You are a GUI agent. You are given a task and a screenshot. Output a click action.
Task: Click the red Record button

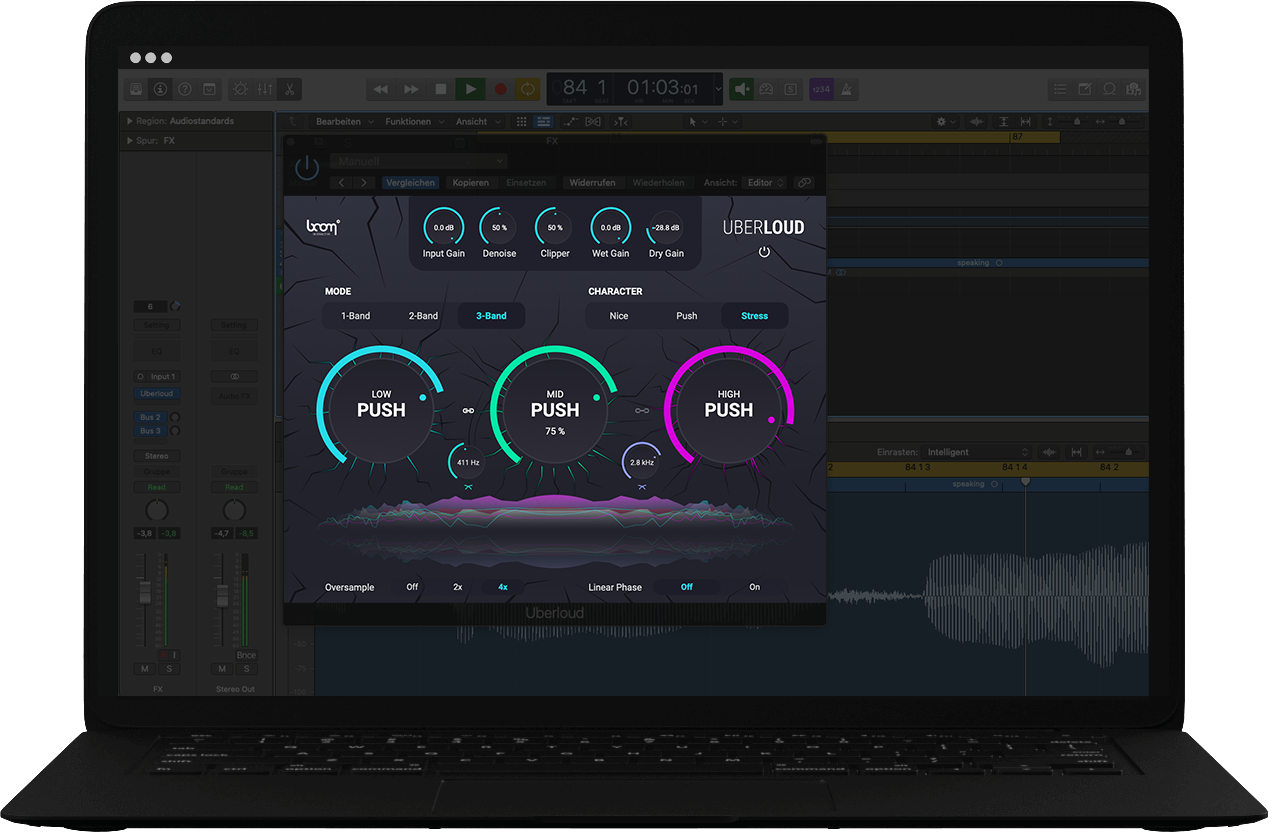pos(500,89)
